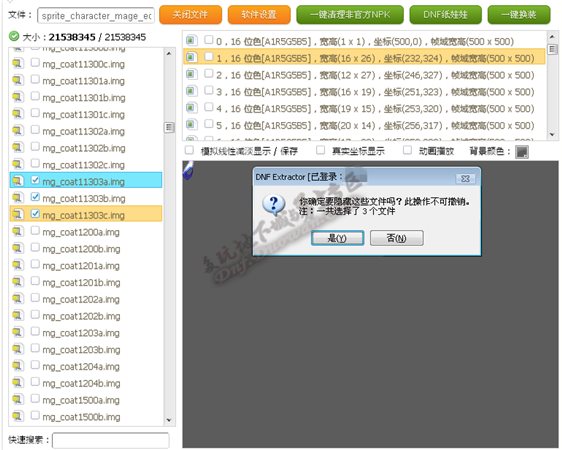Viewport: 562px width, 450px height.
Task: Select the mg_coat1202b.img row
Action: point(86,316)
